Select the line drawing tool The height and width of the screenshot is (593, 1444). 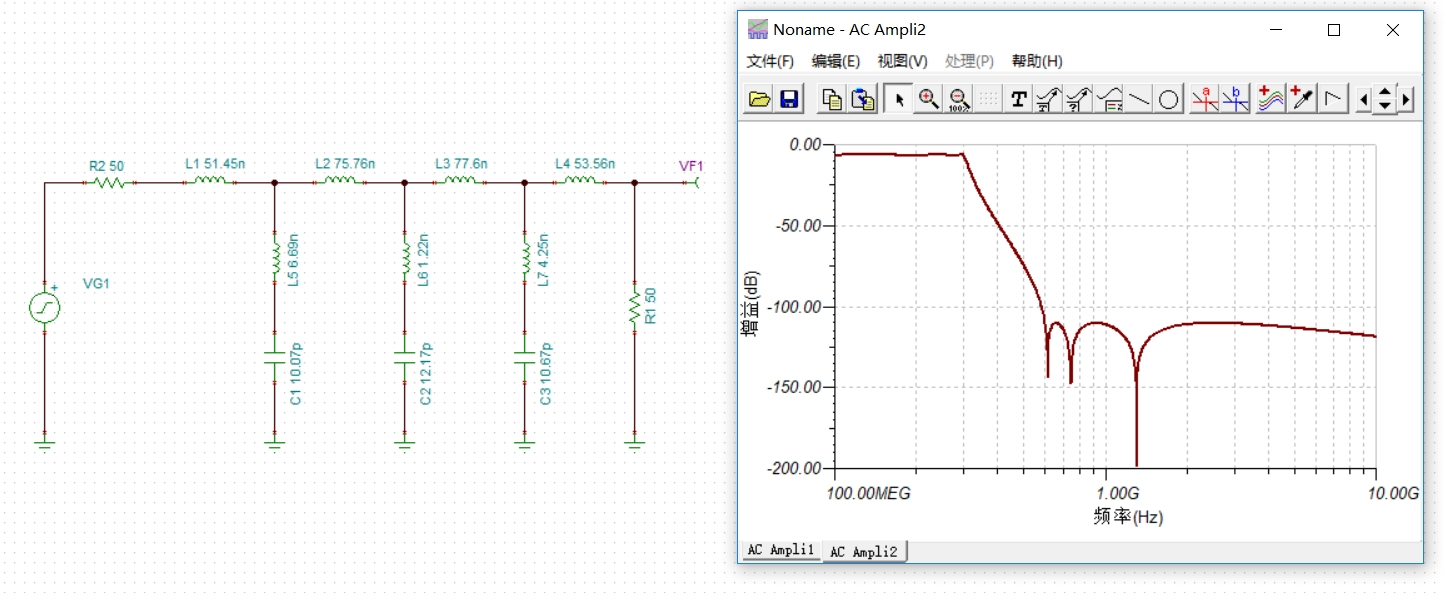tap(1139, 99)
